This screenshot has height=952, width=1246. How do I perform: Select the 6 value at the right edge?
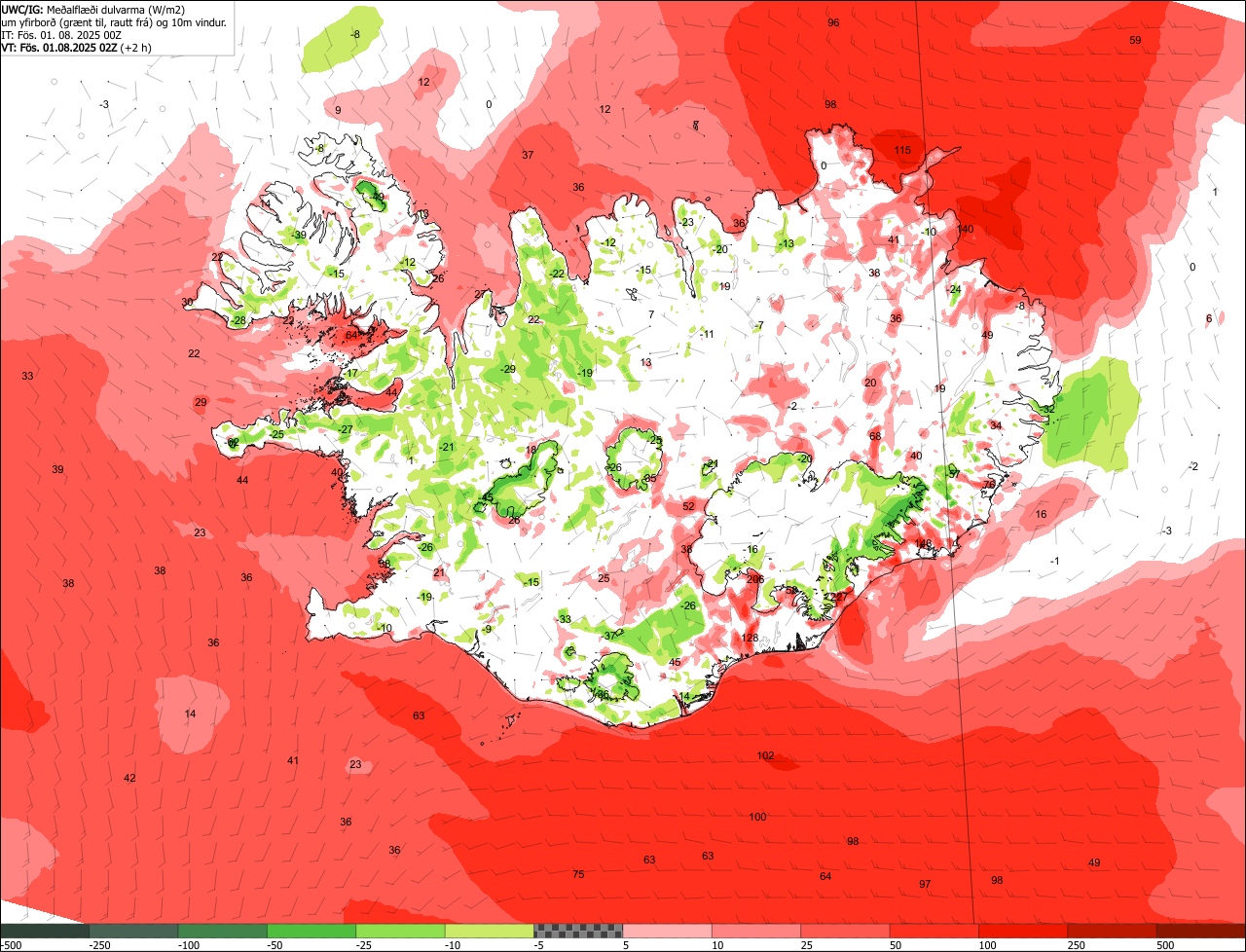(x=1209, y=318)
